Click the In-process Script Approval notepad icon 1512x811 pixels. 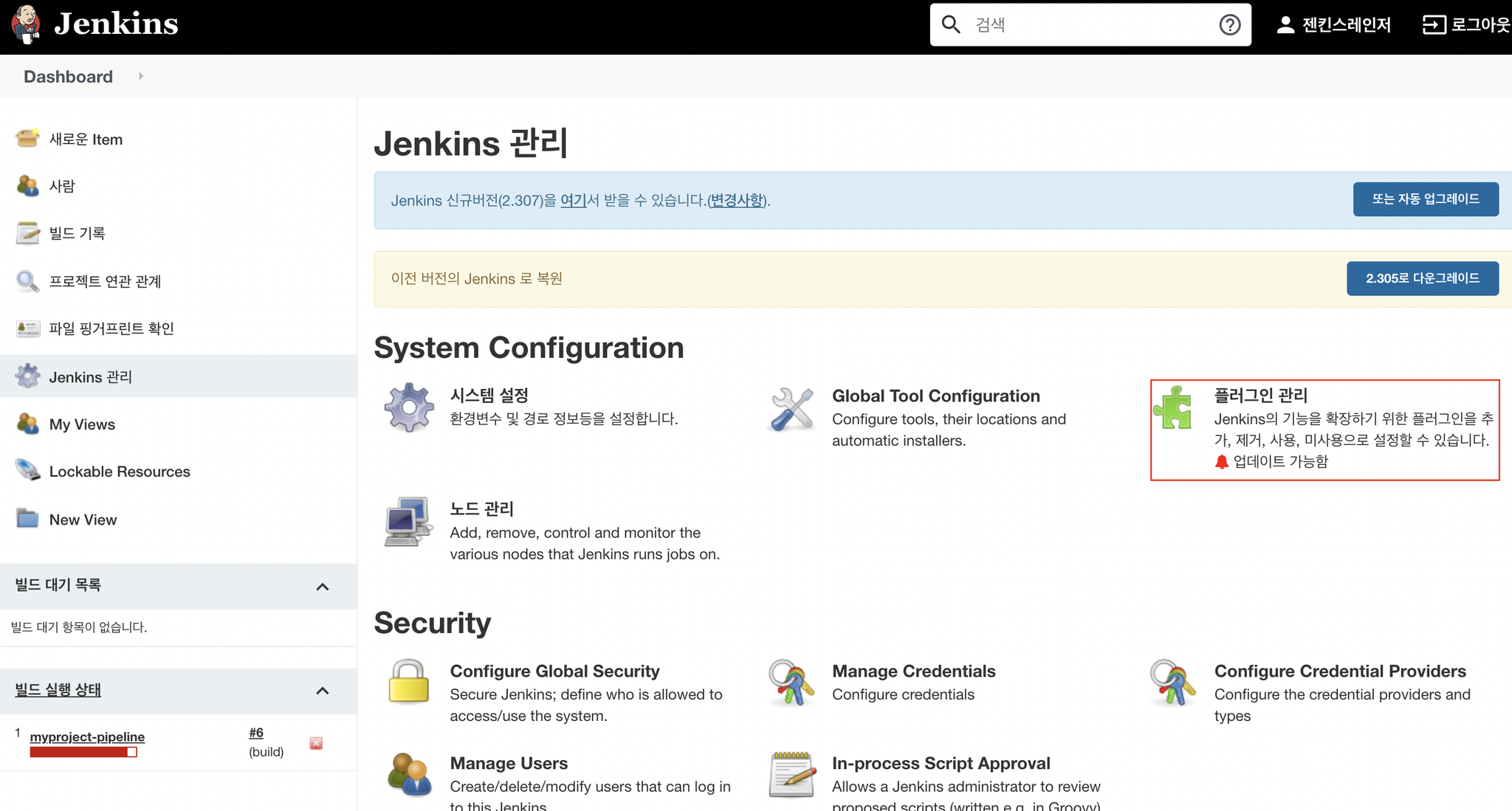791,774
